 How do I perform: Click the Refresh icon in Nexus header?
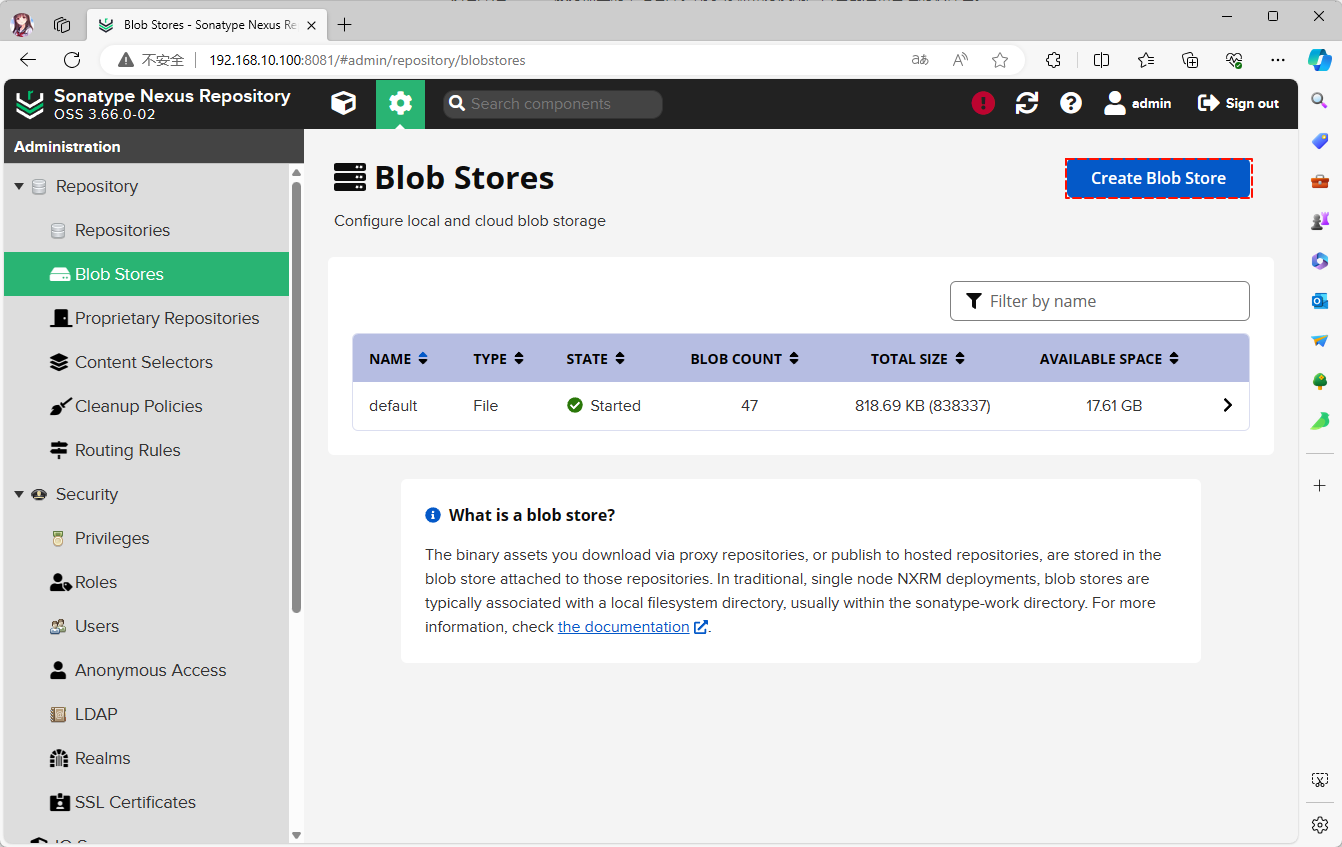1027,103
